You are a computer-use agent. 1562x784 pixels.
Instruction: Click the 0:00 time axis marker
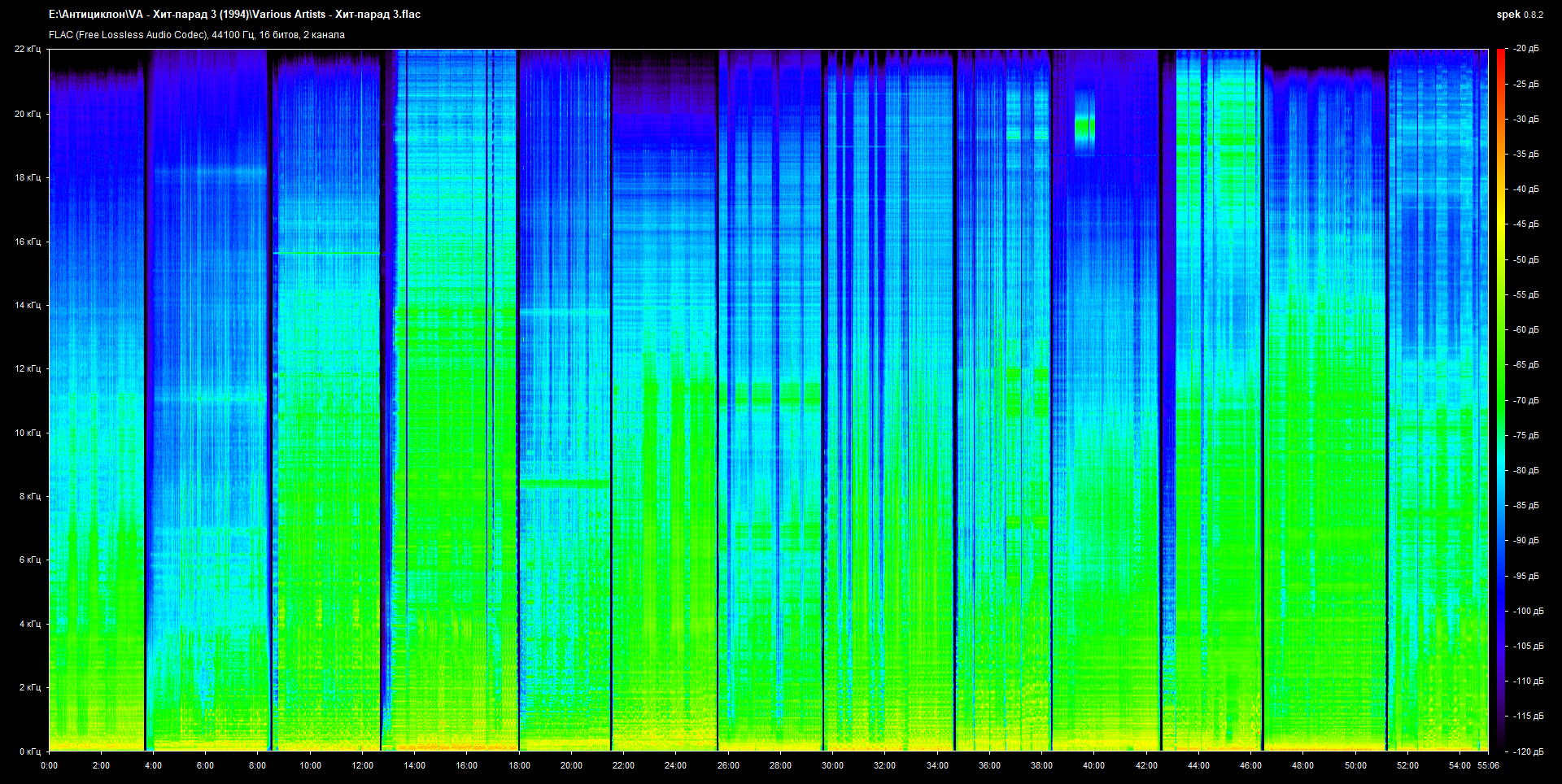click(x=50, y=765)
